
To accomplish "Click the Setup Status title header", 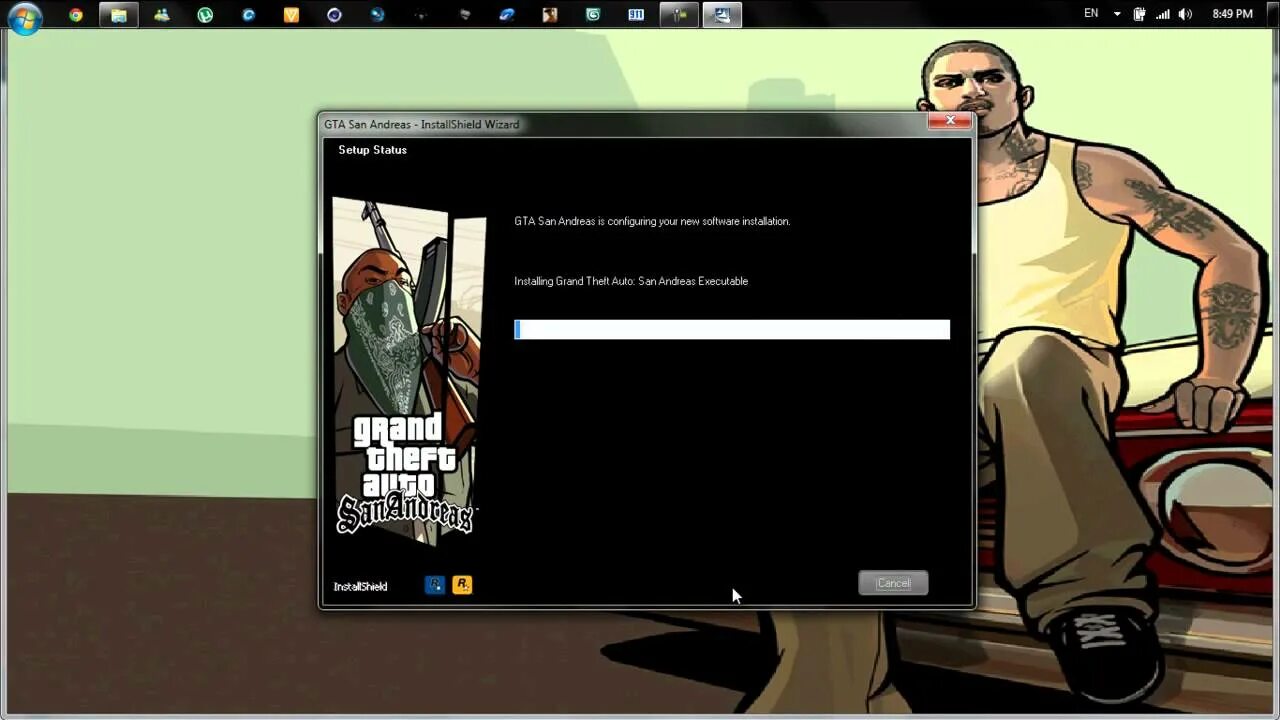I will (372, 149).
